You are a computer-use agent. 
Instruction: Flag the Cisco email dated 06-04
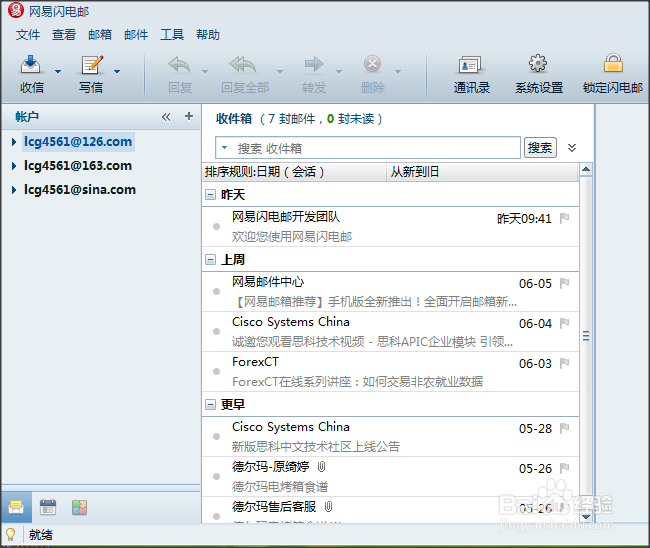pyautogui.click(x=564, y=323)
